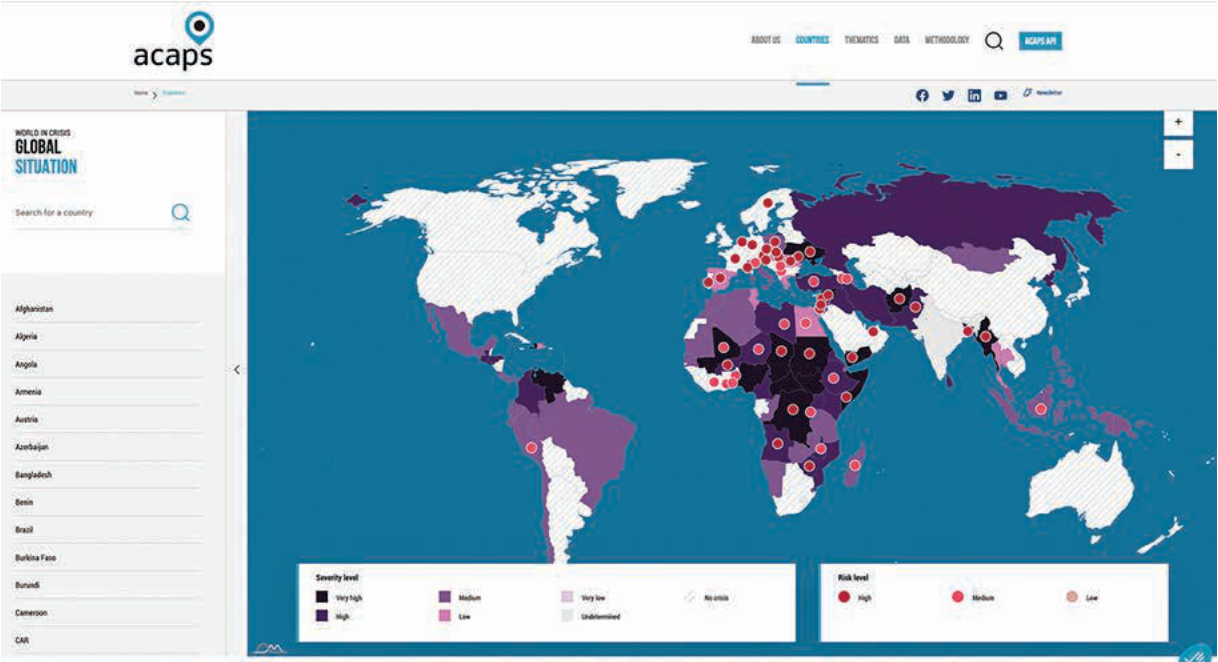This screenshot has width=1218, height=662.
Task: Click the Undetermined severity swatch
Action: point(568,616)
